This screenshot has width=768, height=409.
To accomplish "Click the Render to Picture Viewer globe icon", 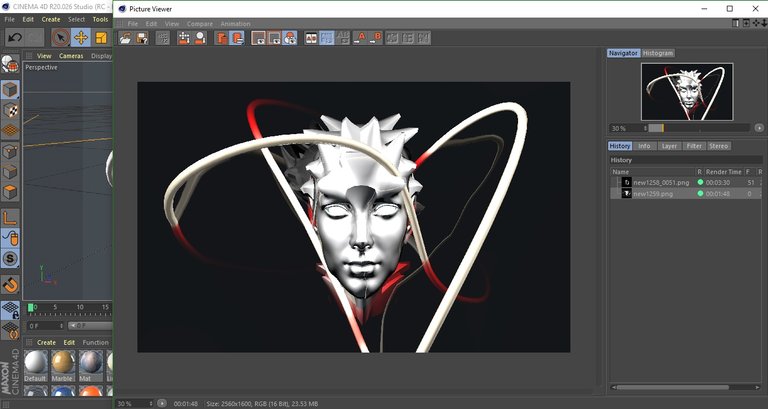I will [x=200, y=38].
